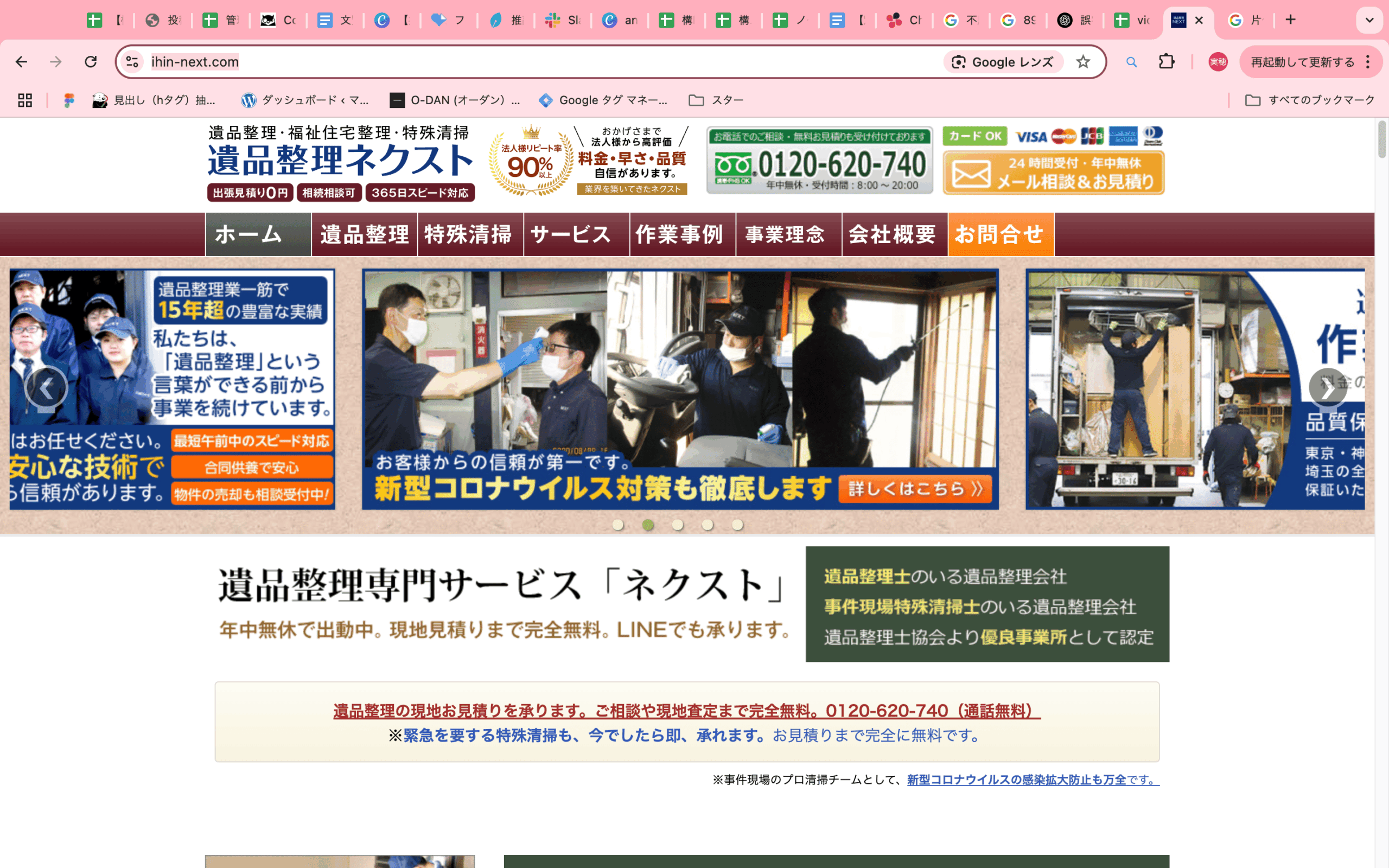The width and height of the screenshot is (1389, 868).
Task: Open the extensions puzzle icon
Action: click(x=1167, y=61)
